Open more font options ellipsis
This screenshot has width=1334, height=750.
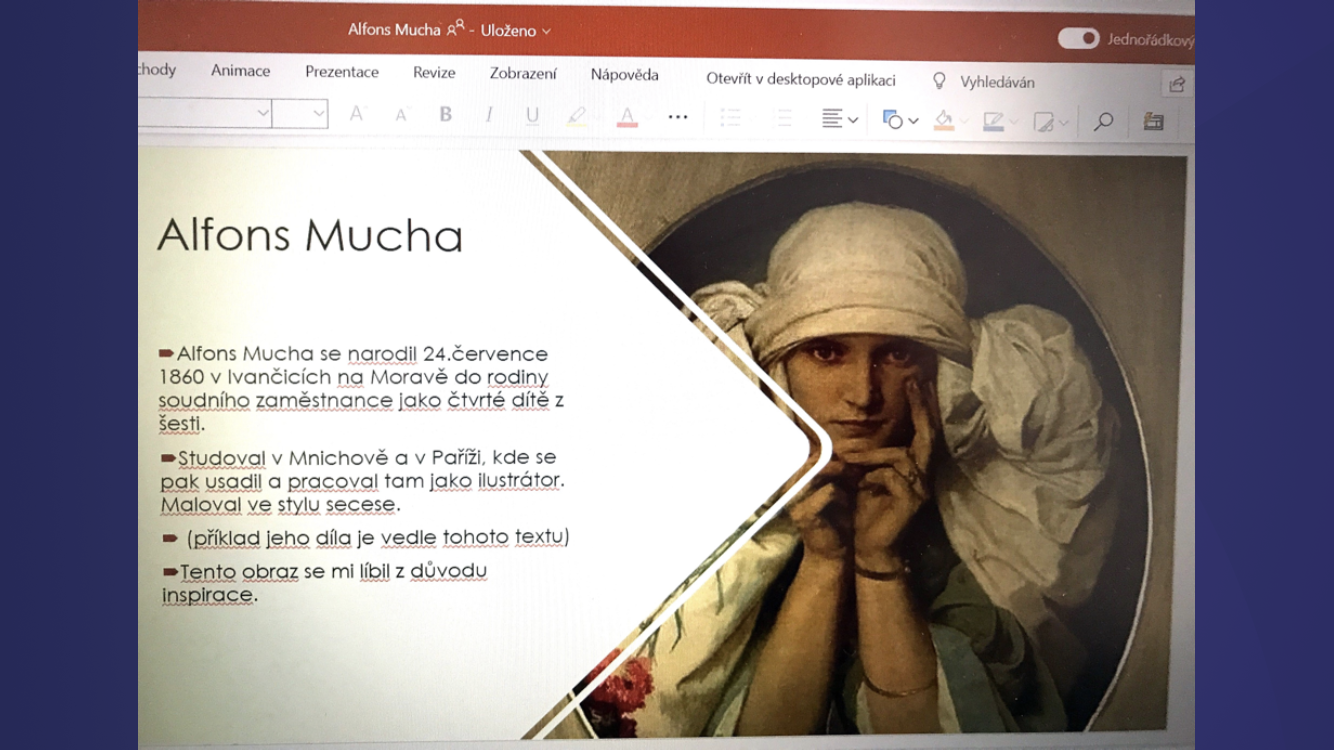(678, 117)
